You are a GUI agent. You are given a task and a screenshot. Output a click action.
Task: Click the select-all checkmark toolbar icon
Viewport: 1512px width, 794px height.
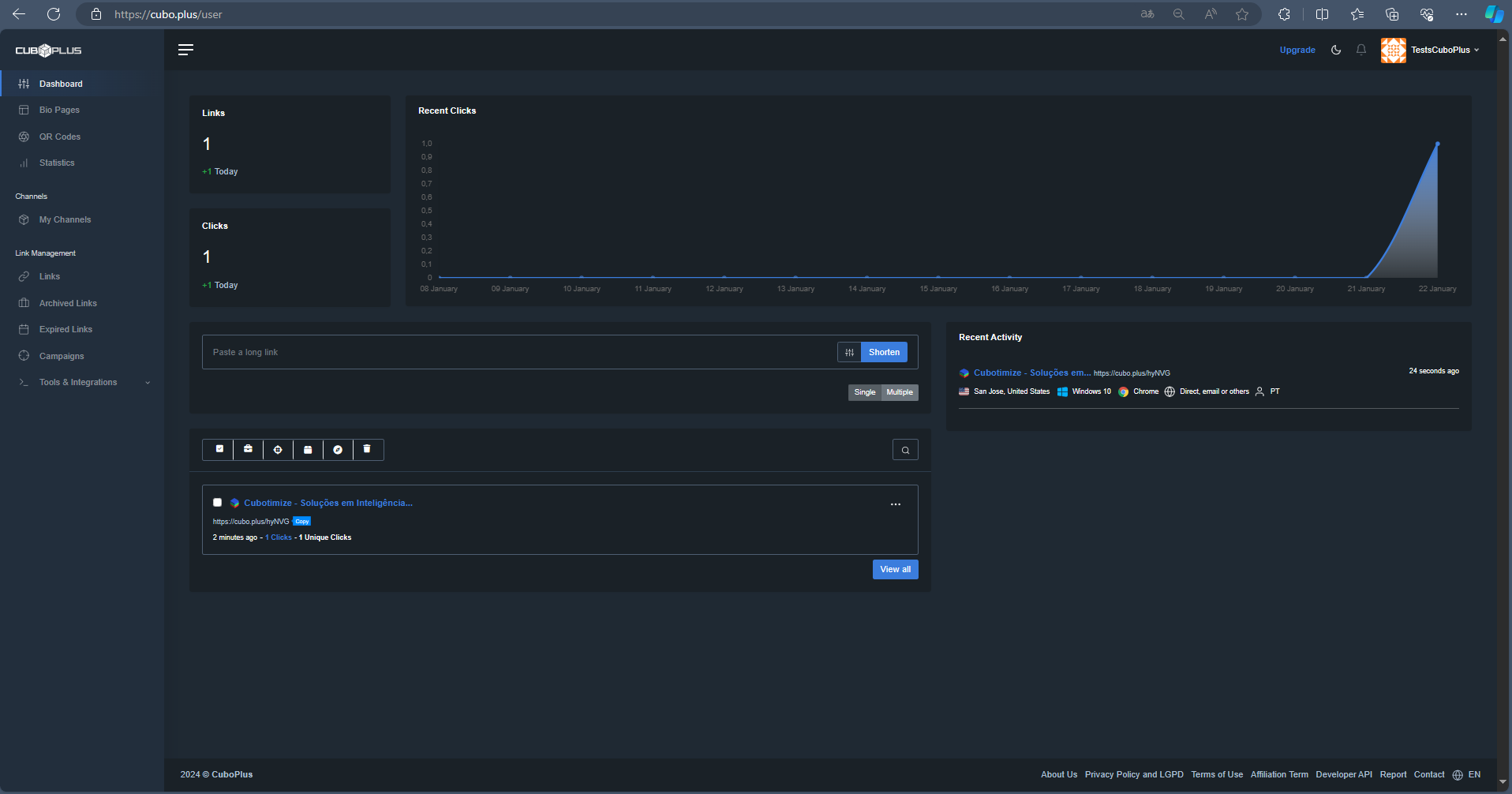(x=219, y=450)
